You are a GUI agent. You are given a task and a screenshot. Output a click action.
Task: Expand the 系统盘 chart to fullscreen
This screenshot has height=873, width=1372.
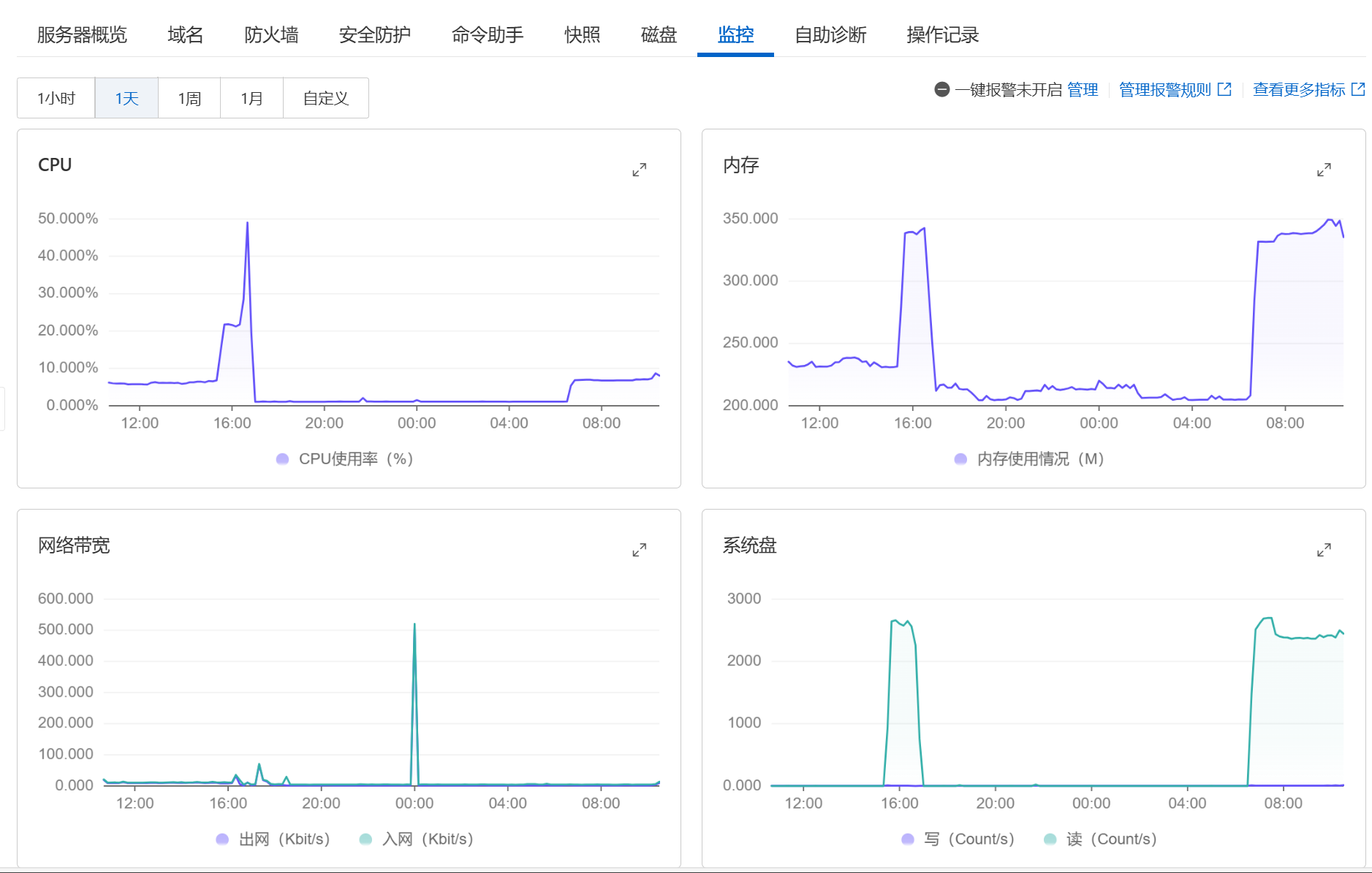(1324, 549)
